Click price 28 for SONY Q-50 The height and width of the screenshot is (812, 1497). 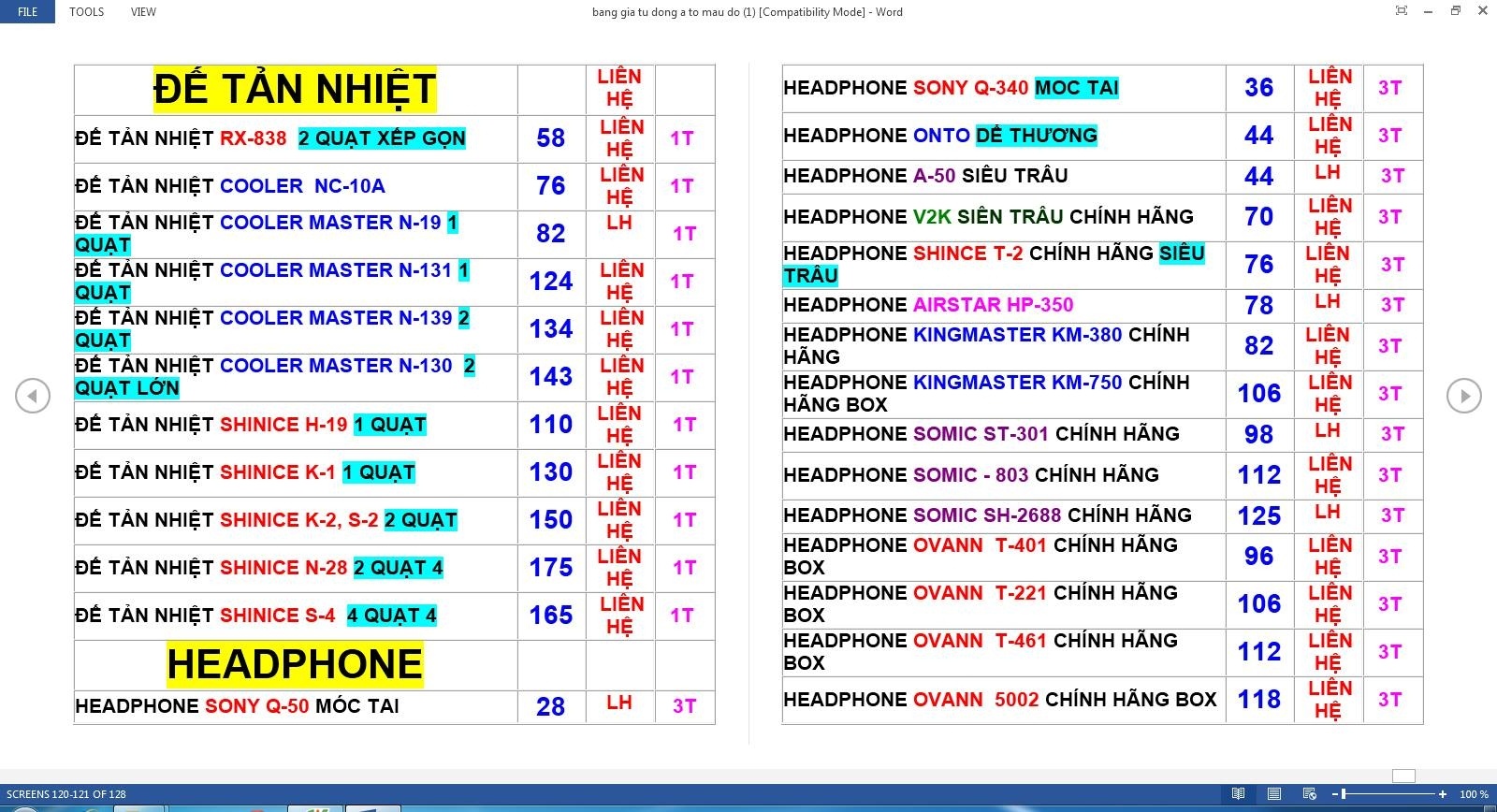click(x=551, y=707)
